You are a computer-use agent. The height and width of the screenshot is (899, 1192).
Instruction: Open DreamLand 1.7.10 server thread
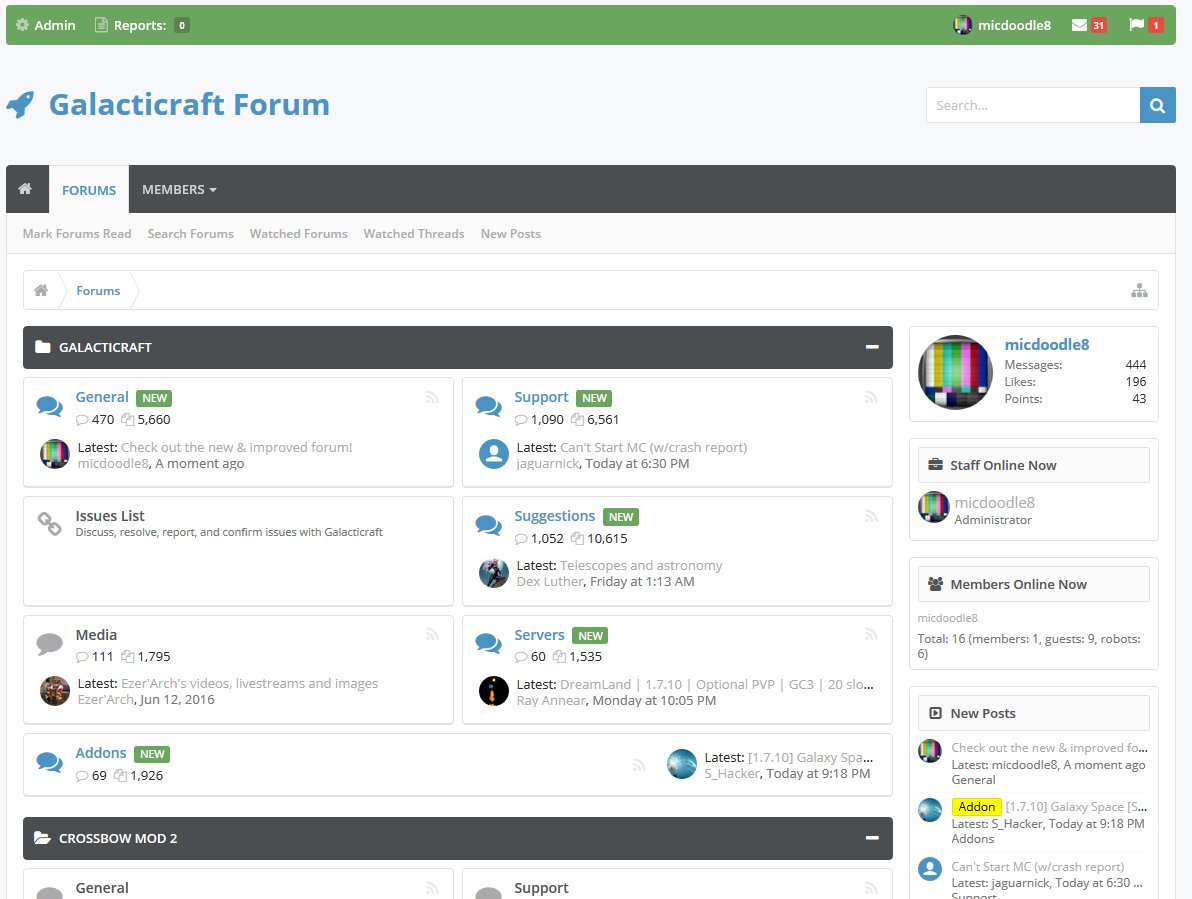(717, 684)
